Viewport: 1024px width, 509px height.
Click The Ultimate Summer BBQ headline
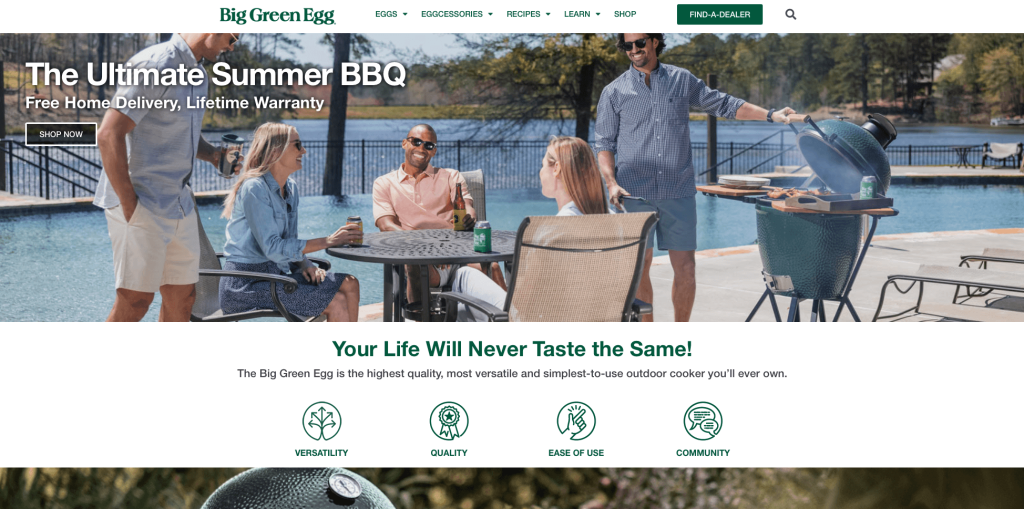216,74
